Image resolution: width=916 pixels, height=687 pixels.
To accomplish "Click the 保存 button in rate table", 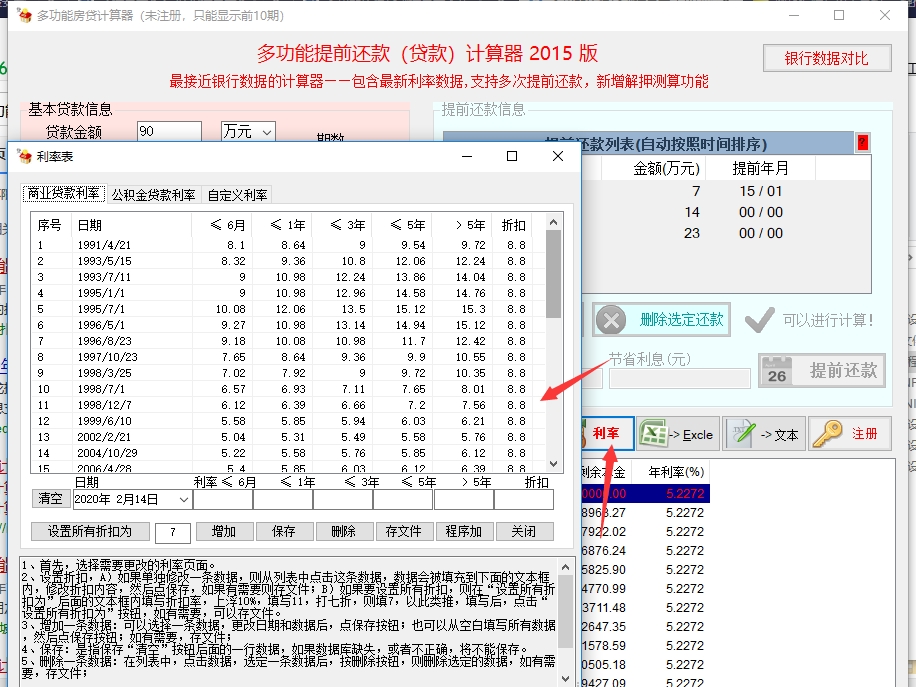I will point(283,532).
